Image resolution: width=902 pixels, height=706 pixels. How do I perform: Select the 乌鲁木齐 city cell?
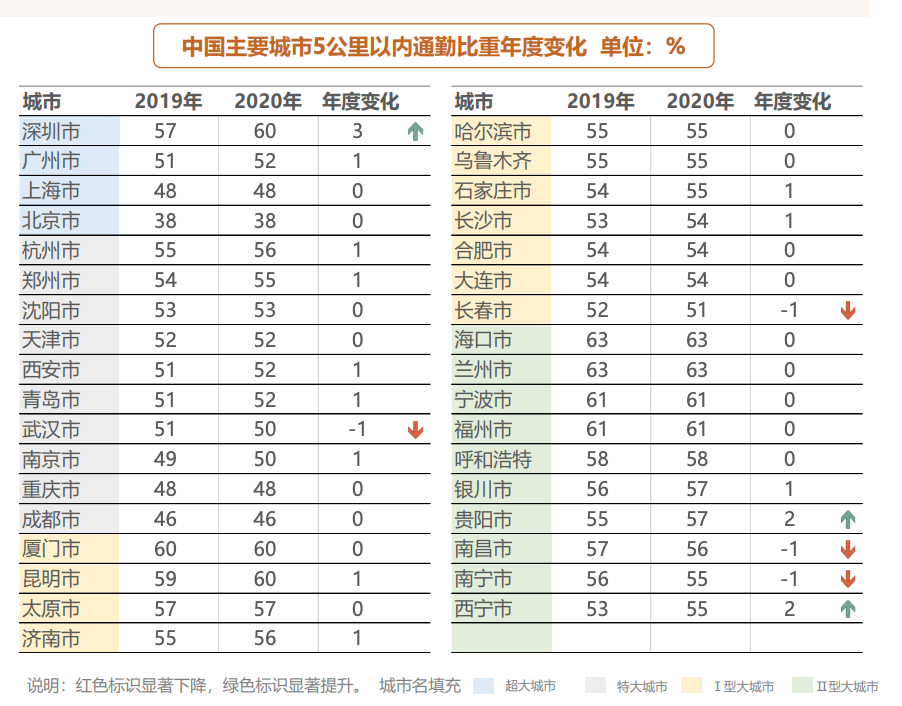click(x=502, y=161)
